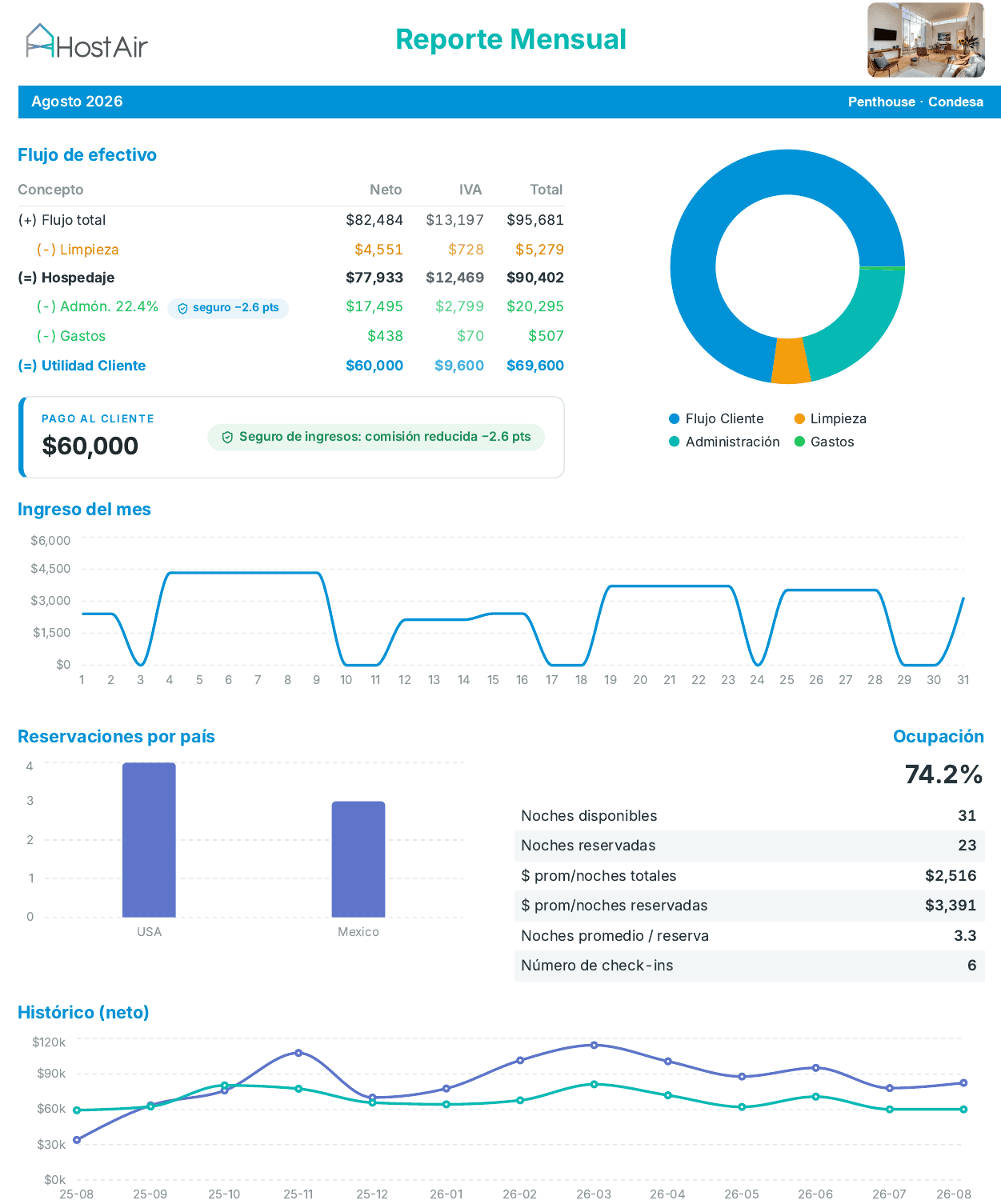Open the Penthouse property photo thumbnail
Viewport: 1001px width, 1204px height.
926,40
